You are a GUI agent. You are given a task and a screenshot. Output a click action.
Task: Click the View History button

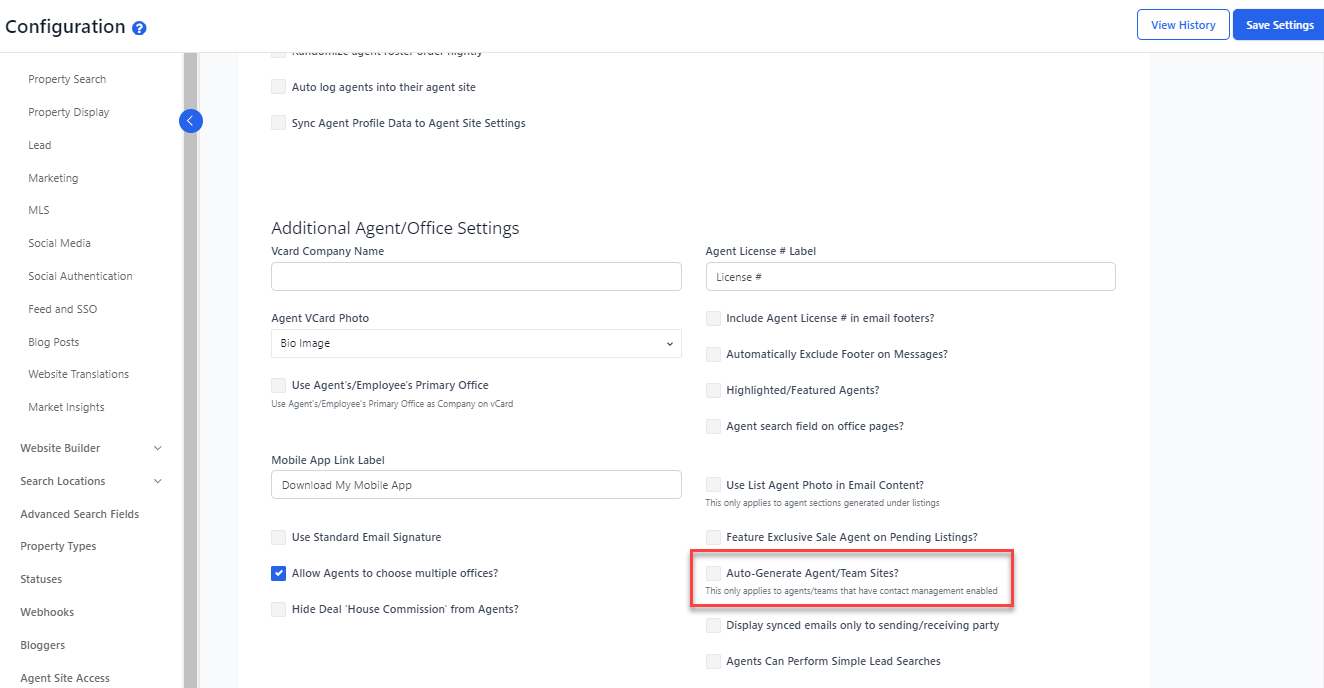(x=1183, y=24)
